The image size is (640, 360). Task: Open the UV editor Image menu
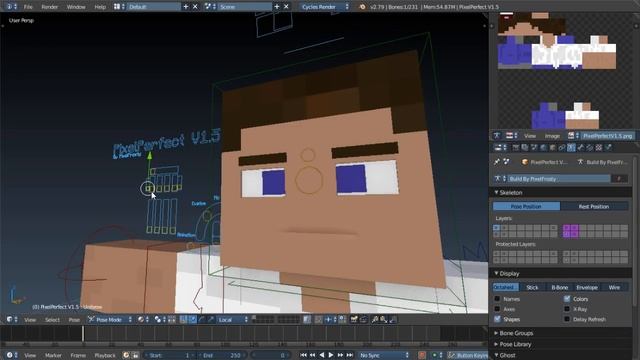tap(552, 136)
